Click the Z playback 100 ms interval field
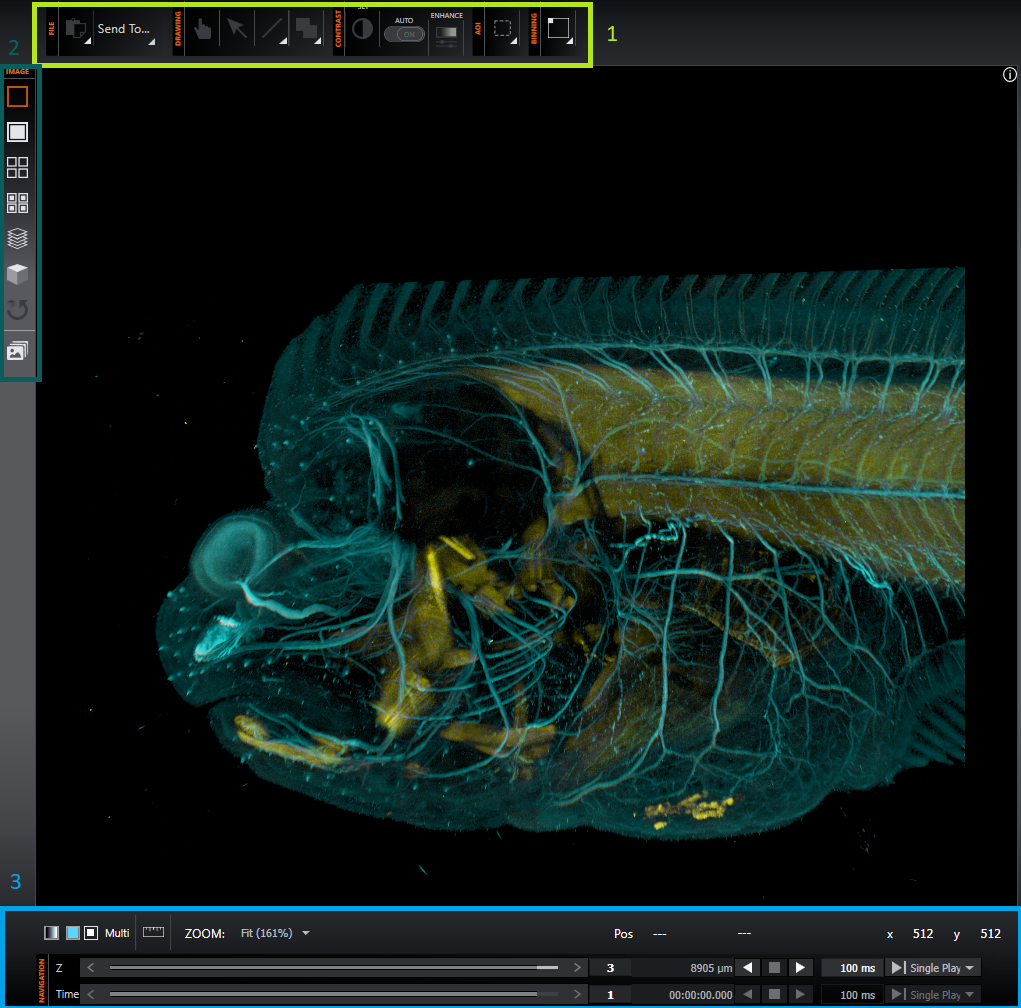Image resolution: width=1021 pixels, height=1008 pixels. click(x=850, y=968)
